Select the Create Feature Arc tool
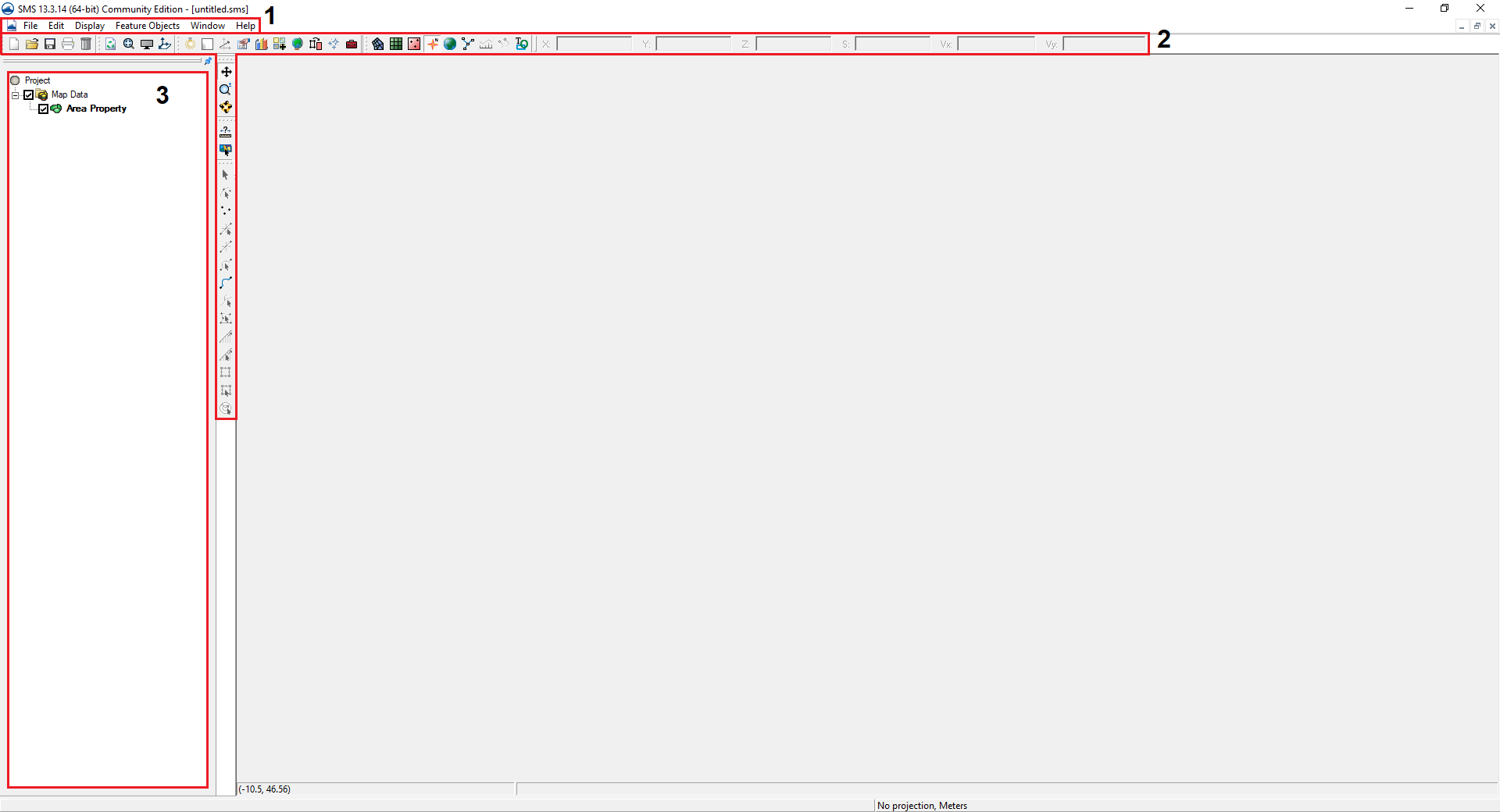The width and height of the screenshot is (1500, 812). [226, 283]
